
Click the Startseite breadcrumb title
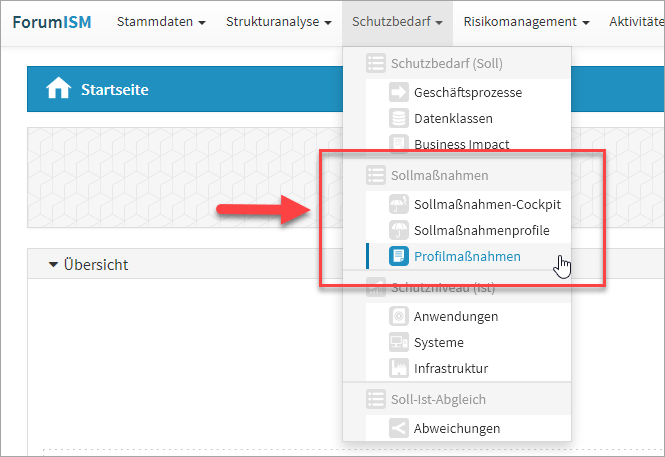click(x=114, y=90)
